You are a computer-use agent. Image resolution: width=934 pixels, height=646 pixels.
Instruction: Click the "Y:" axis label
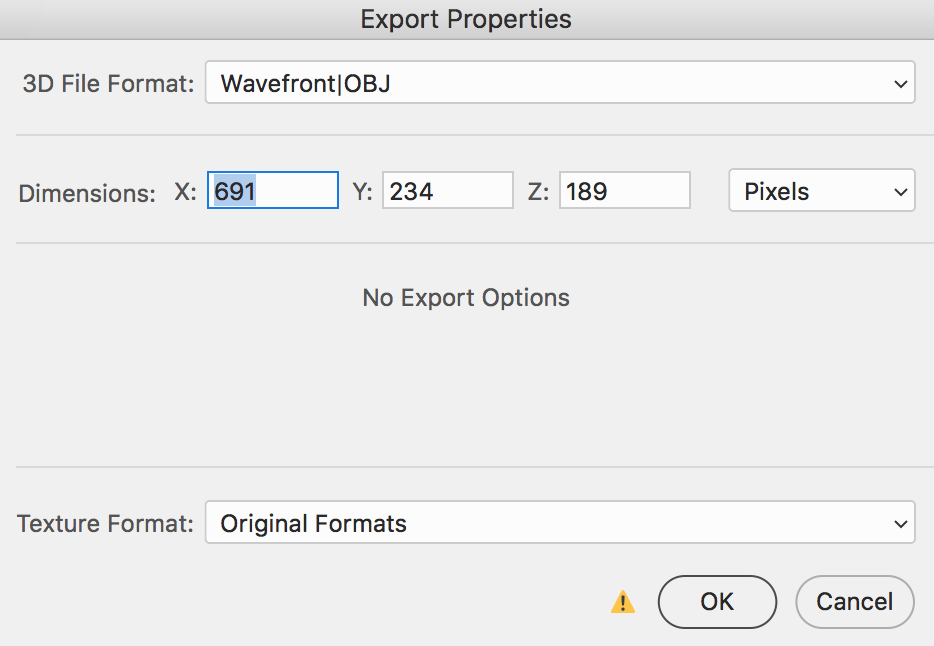pos(362,192)
